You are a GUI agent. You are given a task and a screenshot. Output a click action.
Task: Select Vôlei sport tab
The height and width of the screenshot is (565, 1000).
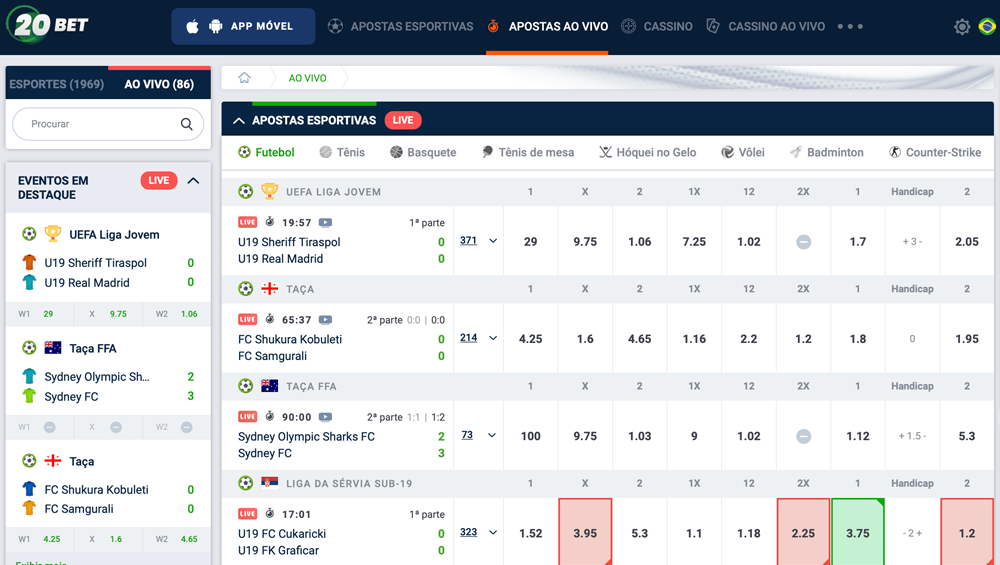coord(742,152)
